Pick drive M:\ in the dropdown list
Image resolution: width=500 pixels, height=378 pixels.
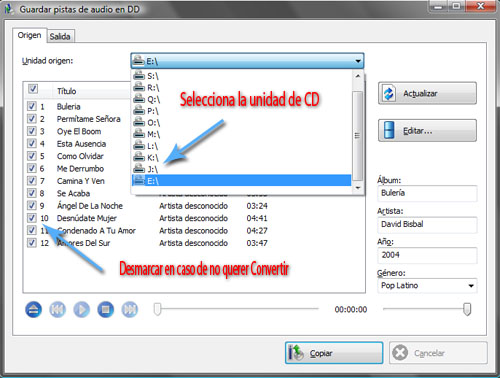(x=241, y=134)
